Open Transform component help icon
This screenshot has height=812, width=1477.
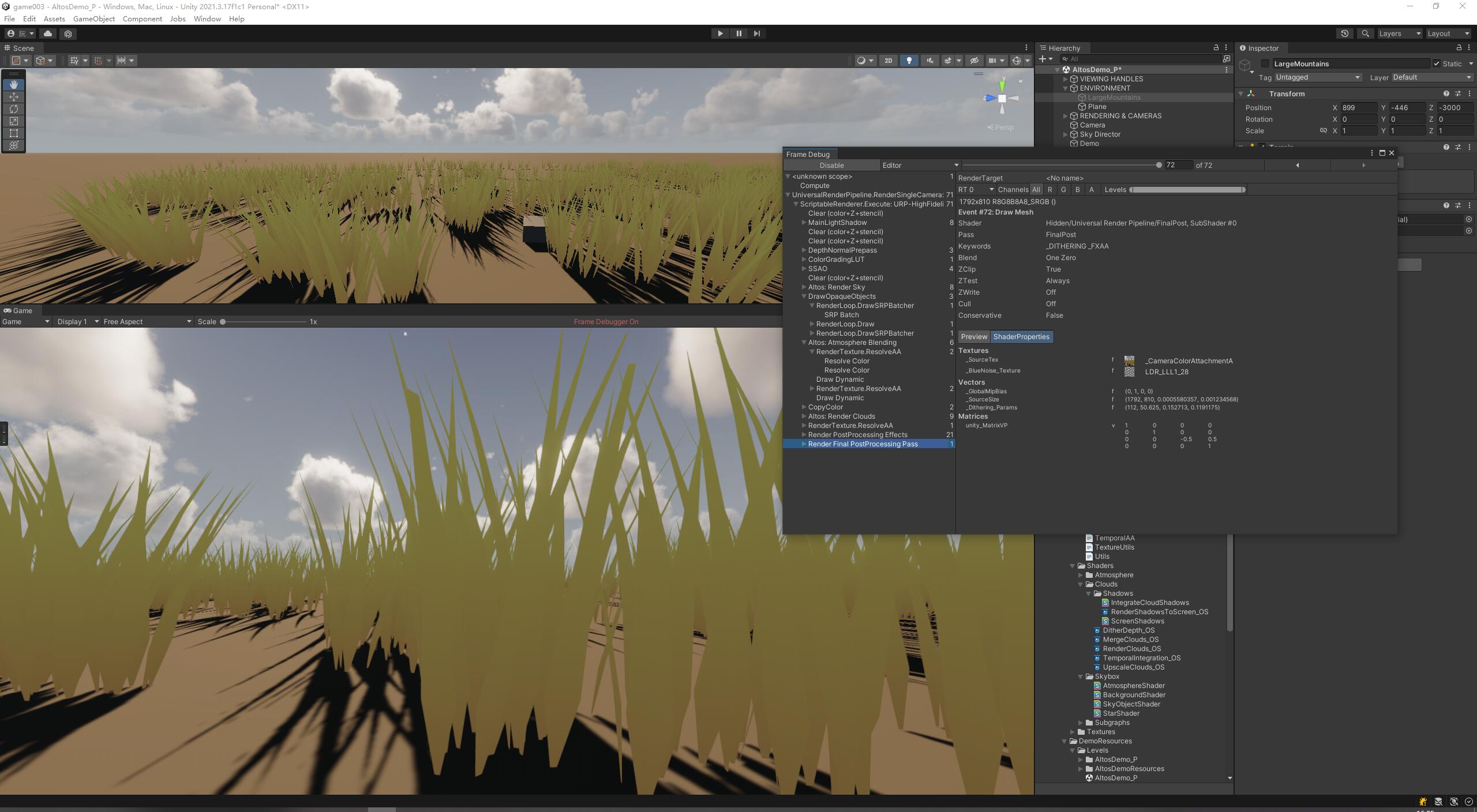point(1446,93)
